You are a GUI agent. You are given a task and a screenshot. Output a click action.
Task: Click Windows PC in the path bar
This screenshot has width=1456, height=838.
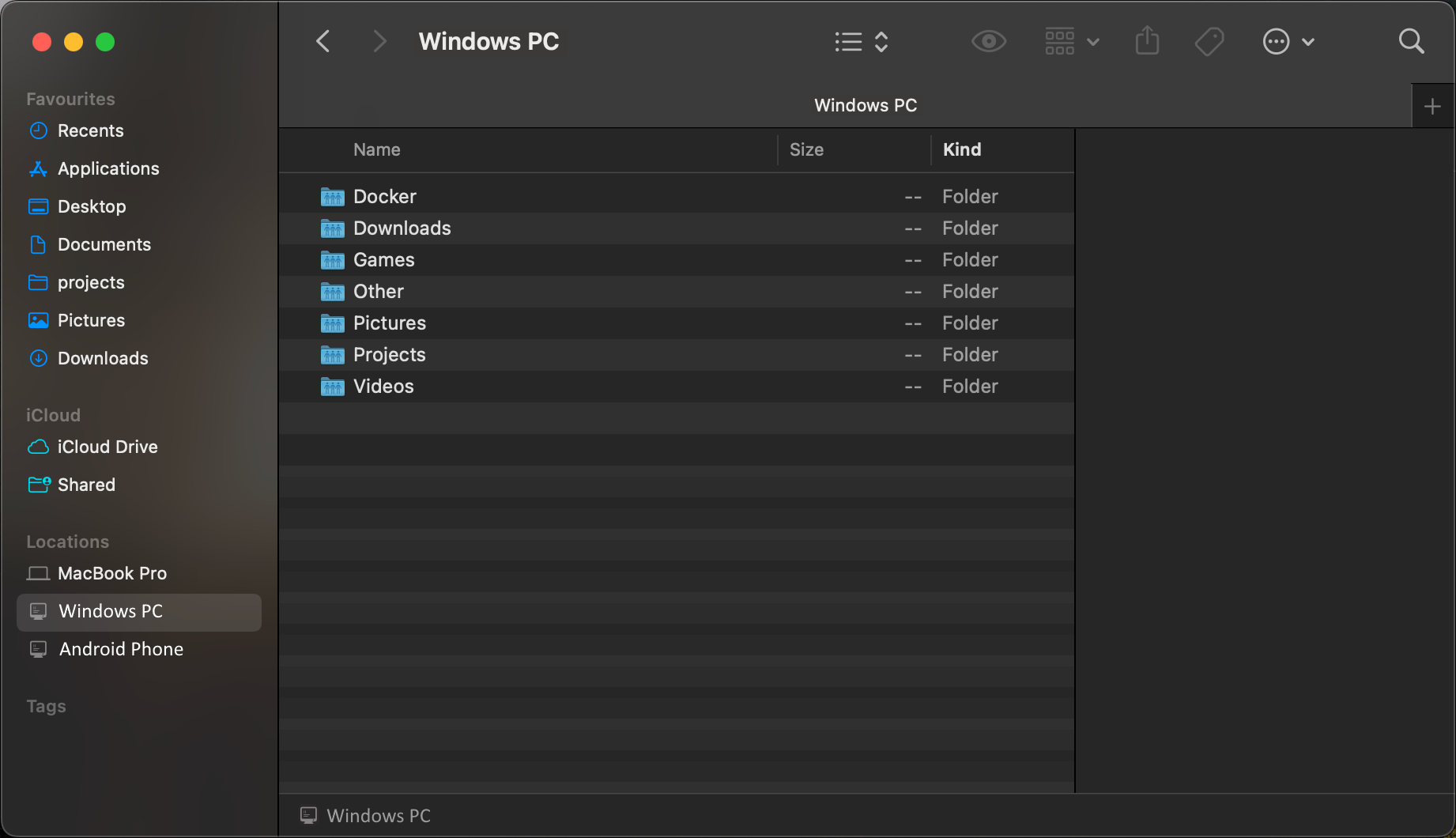tap(366, 816)
